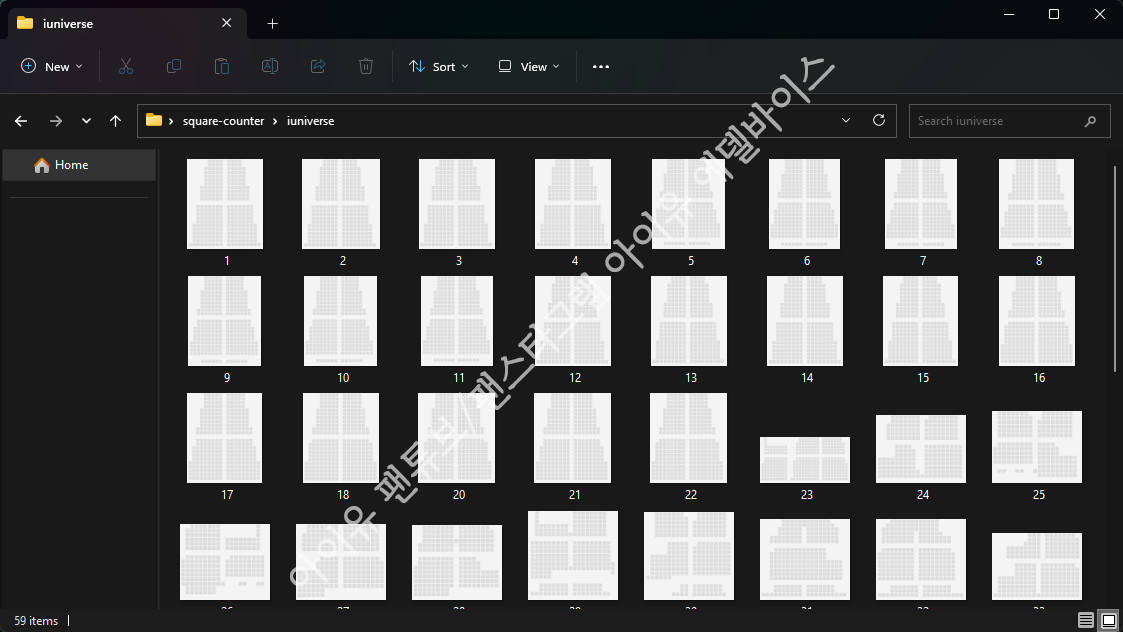Click the Share icon in toolbar
This screenshot has width=1123, height=632.
318,67
